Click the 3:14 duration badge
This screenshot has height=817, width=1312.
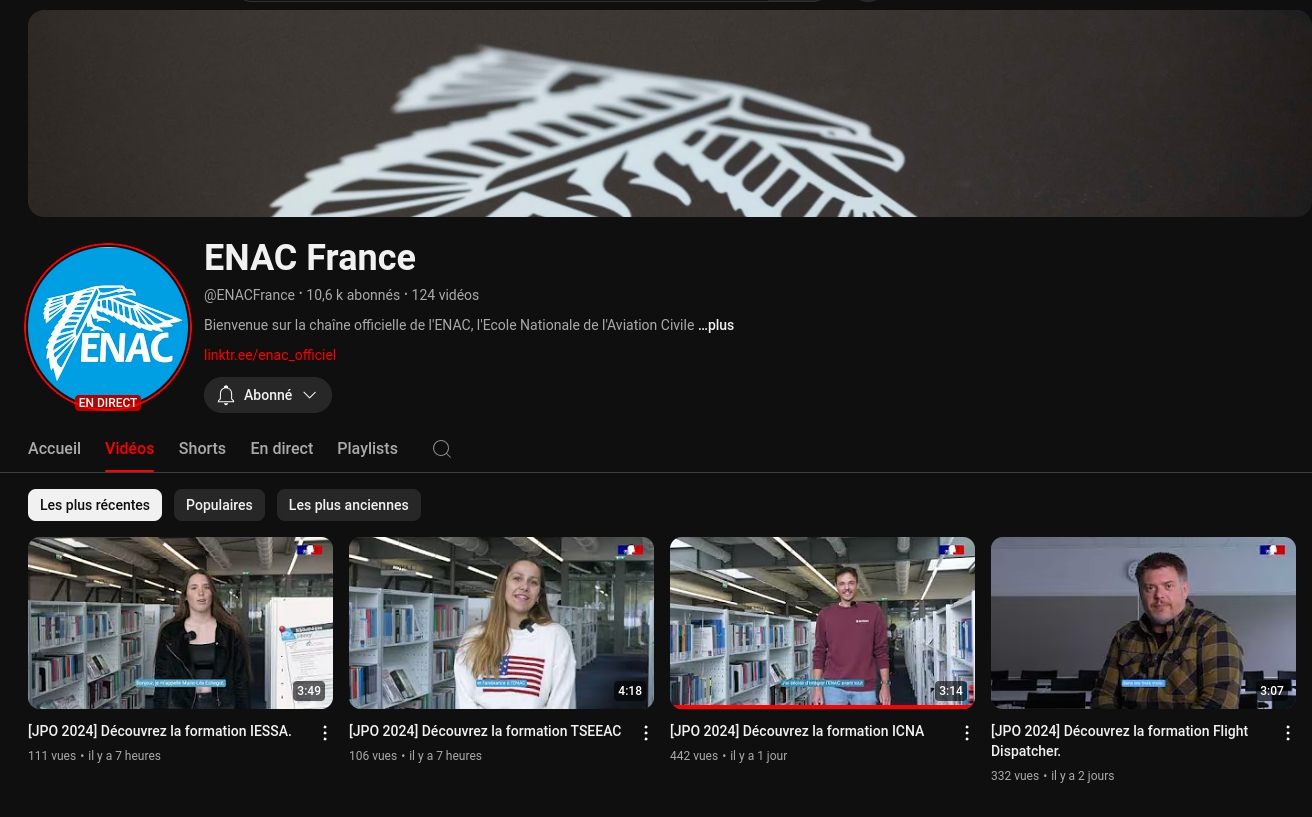click(951, 691)
